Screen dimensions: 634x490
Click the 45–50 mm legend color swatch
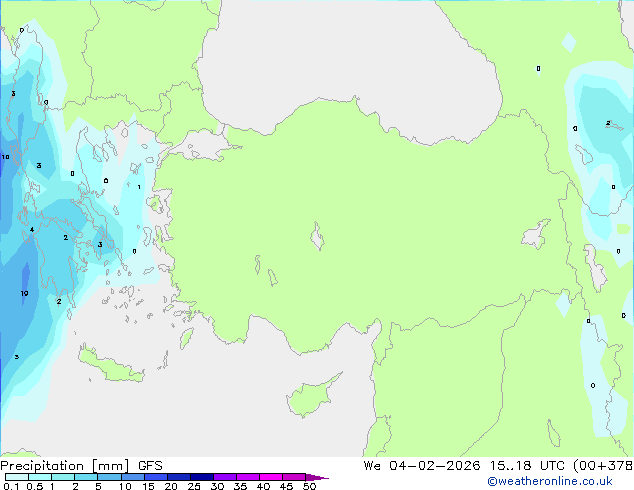coord(294,477)
